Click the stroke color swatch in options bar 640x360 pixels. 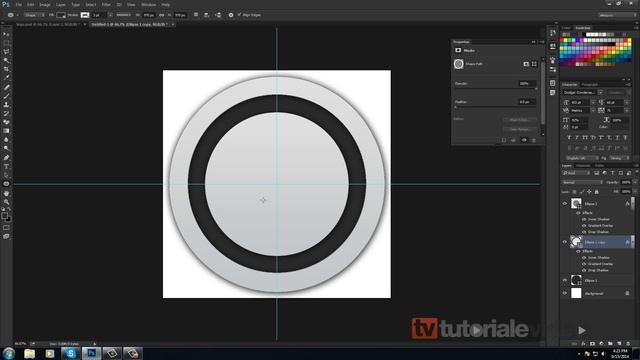pos(84,15)
